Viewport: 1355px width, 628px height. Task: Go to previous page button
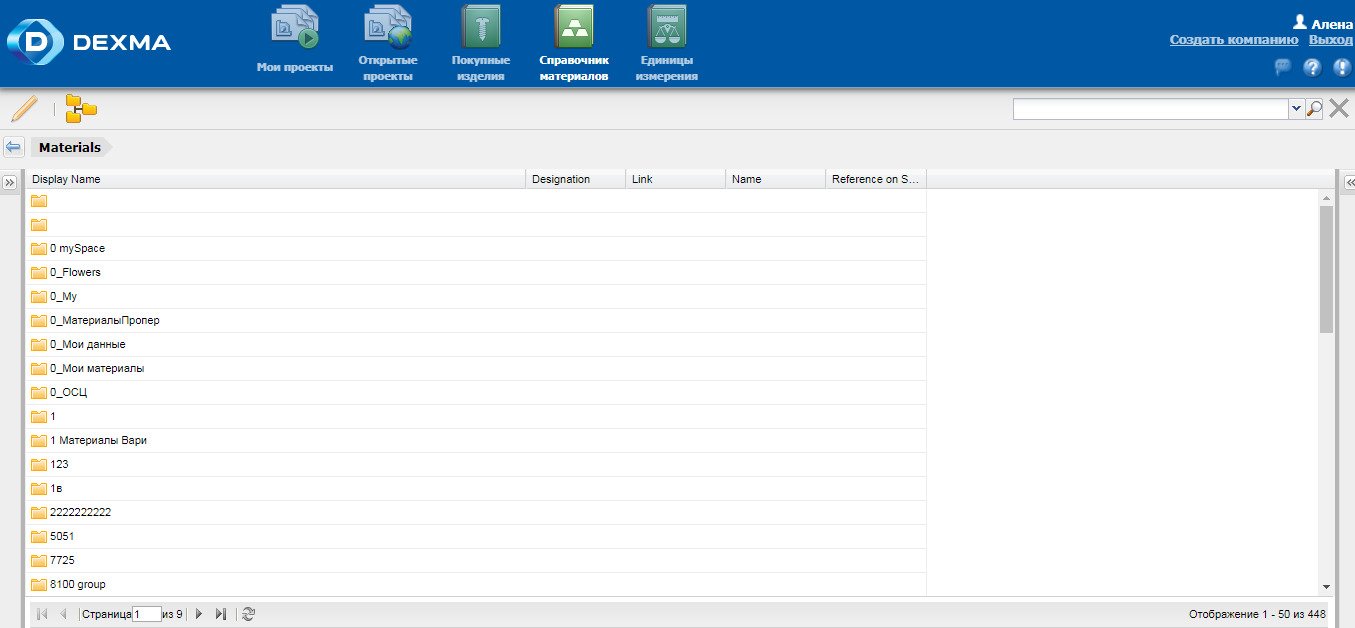(x=64, y=614)
